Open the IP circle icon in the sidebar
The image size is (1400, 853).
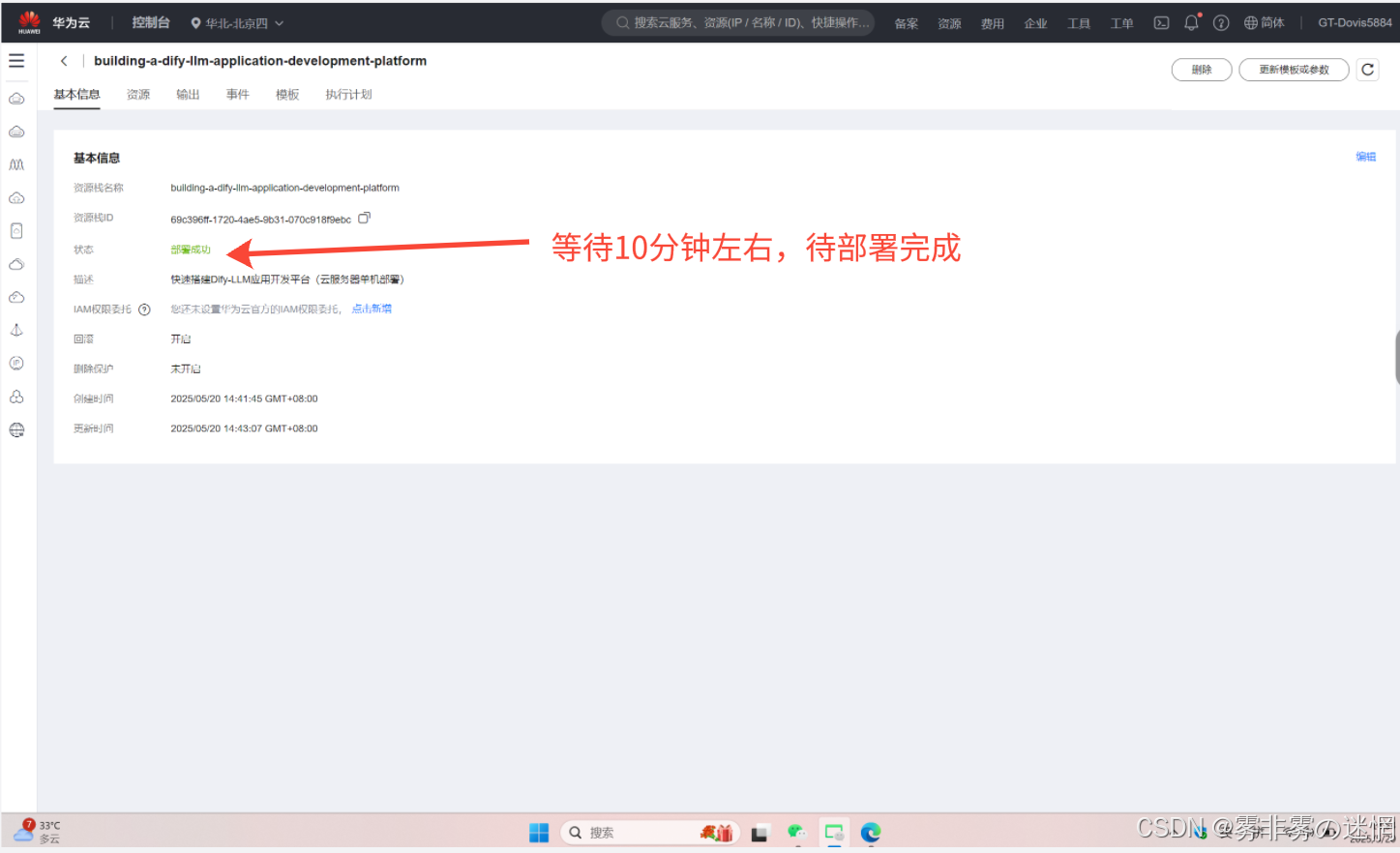(x=16, y=364)
